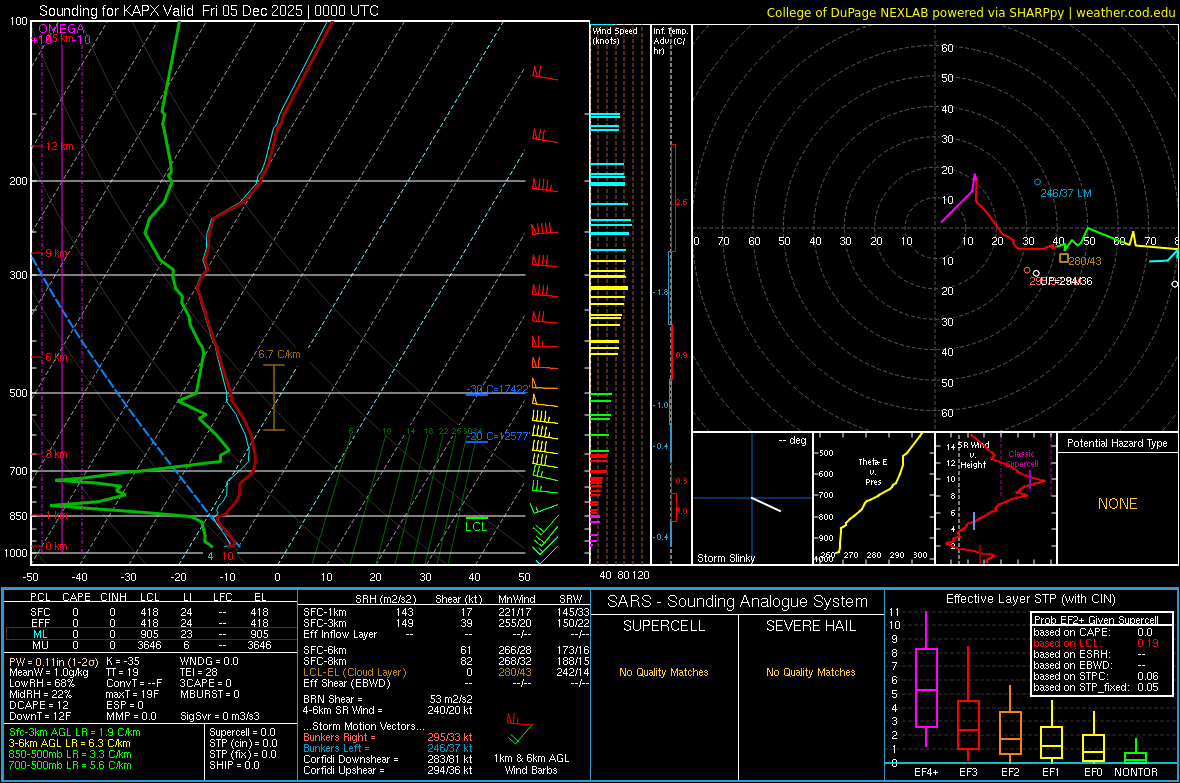Click the '6.7 C/km' lapse rate label
The height and width of the screenshot is (783, 1180).
click(279, 355)
